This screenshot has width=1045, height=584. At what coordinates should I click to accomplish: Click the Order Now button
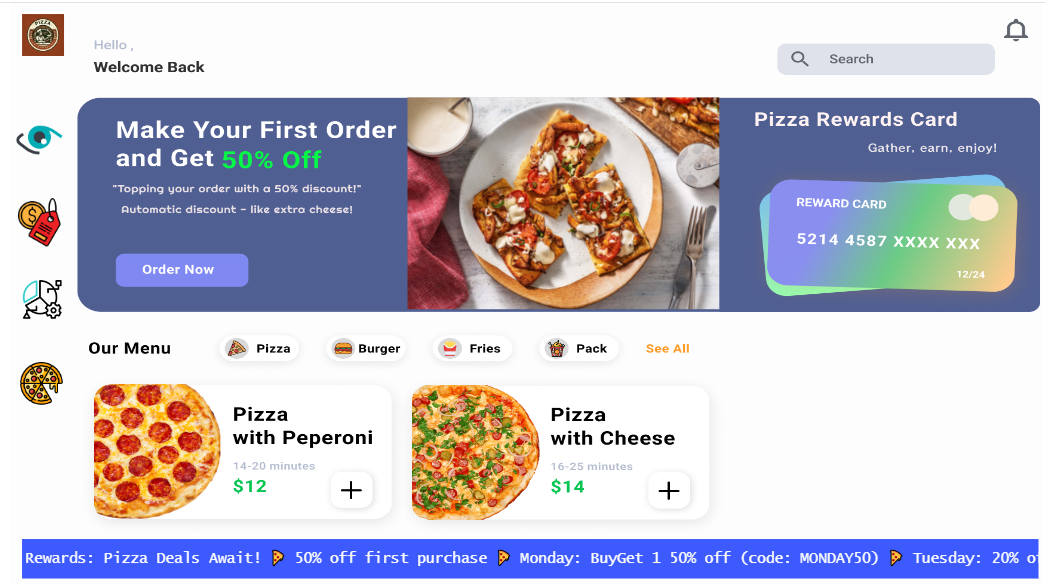tap(182, 270)
